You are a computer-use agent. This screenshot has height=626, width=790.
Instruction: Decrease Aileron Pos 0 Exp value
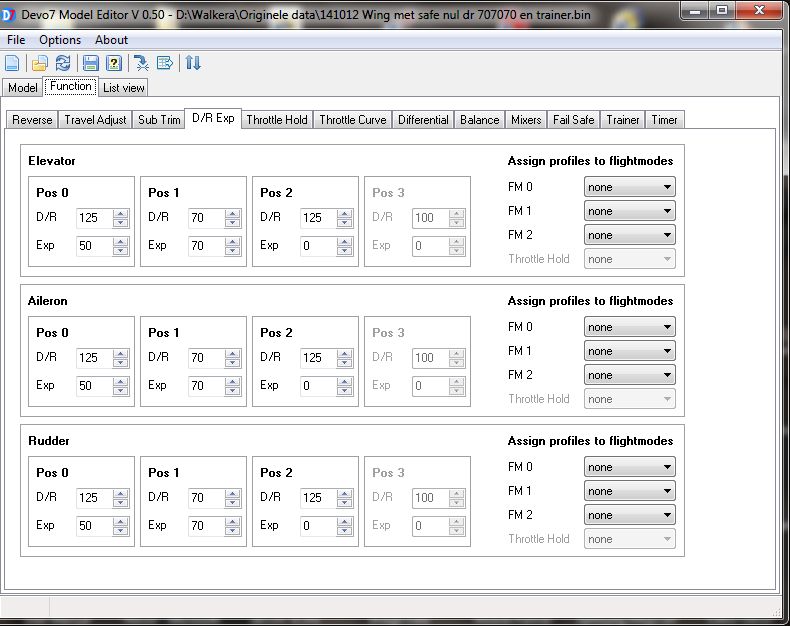[120, 391]
